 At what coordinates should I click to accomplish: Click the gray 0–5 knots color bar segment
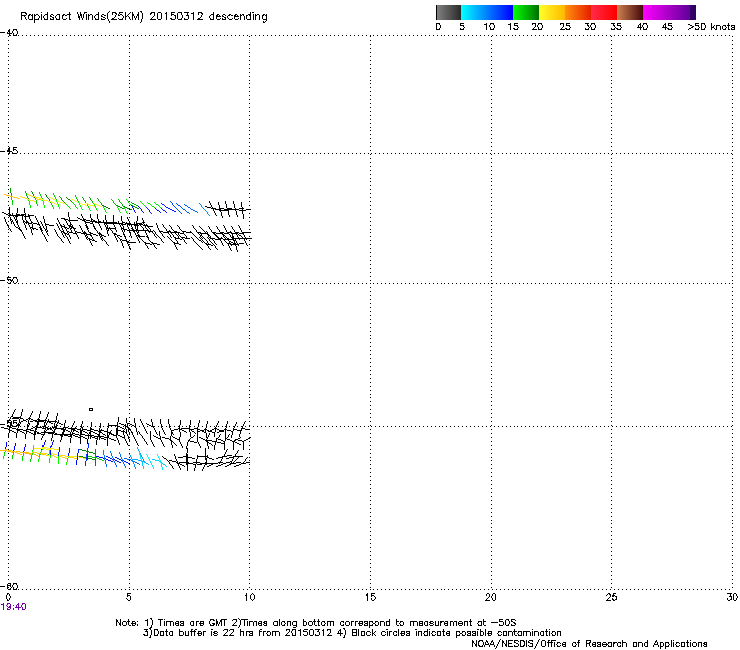tap(448, 12)
